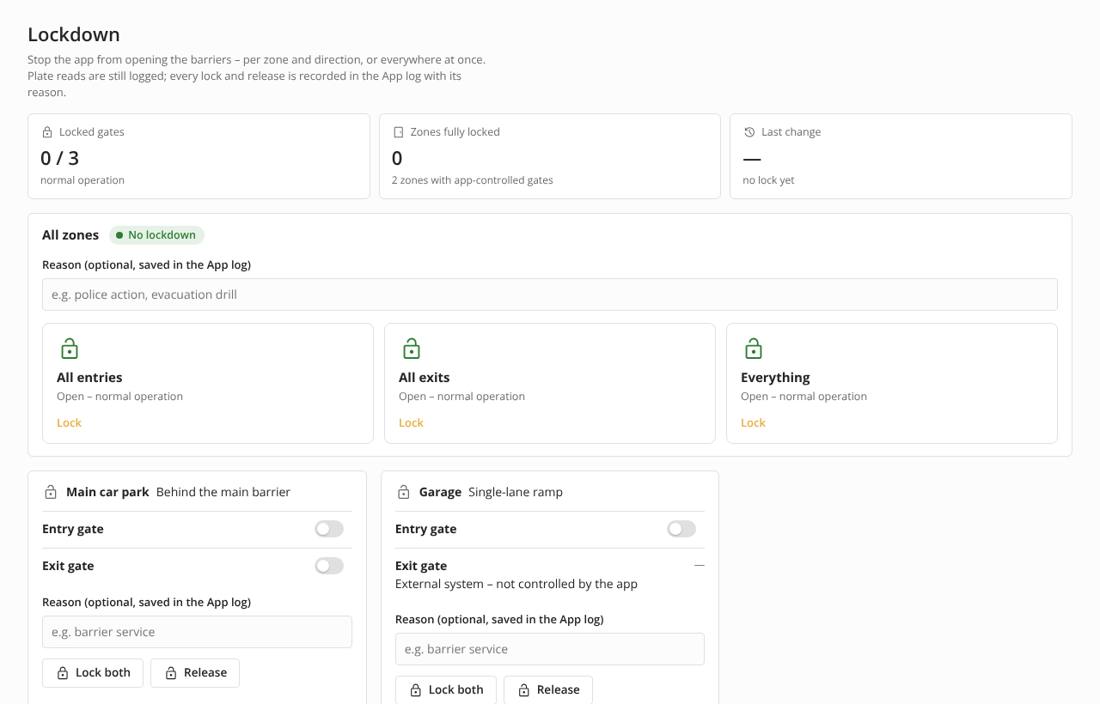This screenshot has height=704, width=1100.
Task: Lock all entries via the Lock link
Action: click(69, 423)
